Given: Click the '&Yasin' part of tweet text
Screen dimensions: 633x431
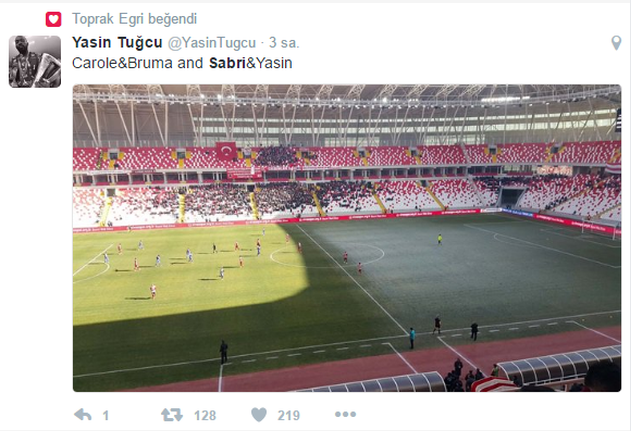Looking at the screenshot, I should click(x=269, y=63).
